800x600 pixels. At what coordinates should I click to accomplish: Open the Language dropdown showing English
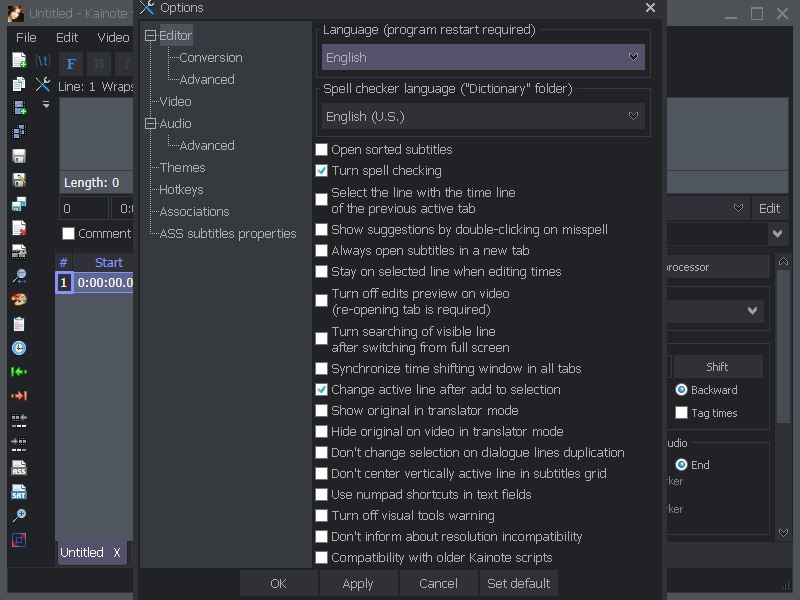click(x=484, y=58)
